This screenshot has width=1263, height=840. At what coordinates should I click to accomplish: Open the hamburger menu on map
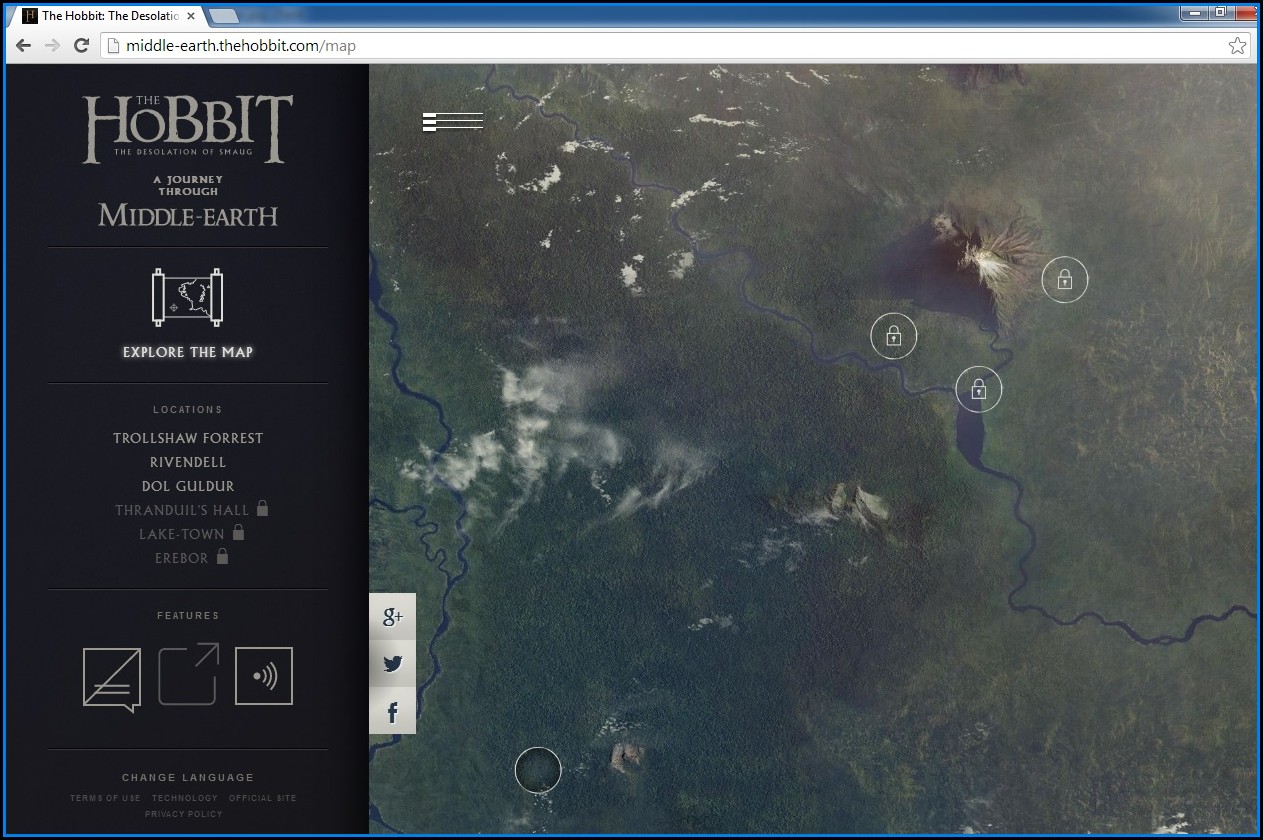pyautogui.click(x=452, y=122)
